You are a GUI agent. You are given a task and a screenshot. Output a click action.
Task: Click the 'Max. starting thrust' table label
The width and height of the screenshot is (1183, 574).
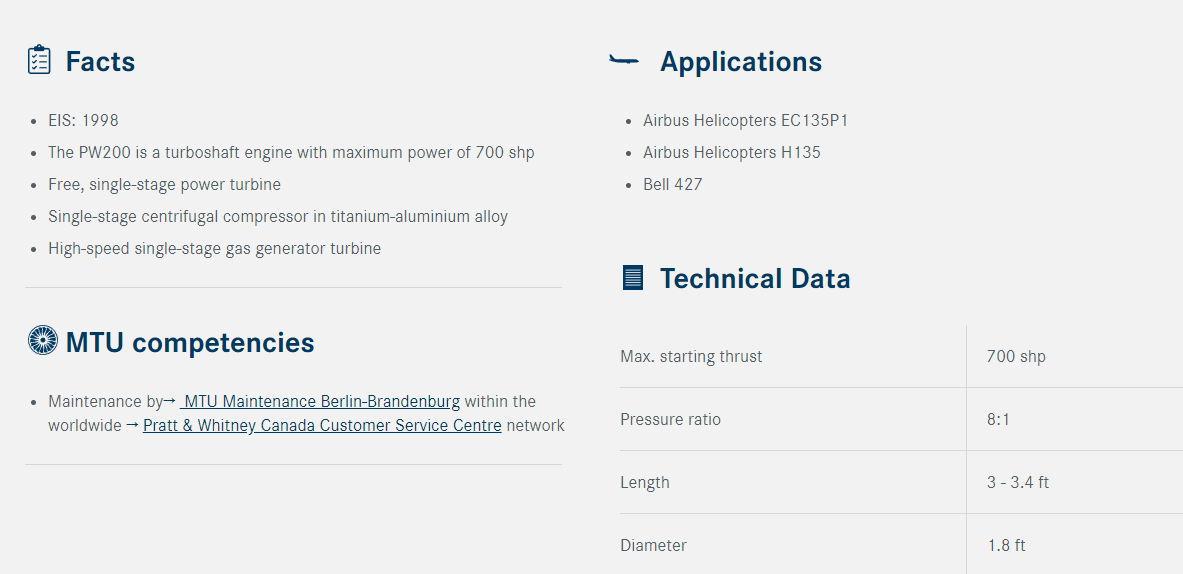pos(691,356)
